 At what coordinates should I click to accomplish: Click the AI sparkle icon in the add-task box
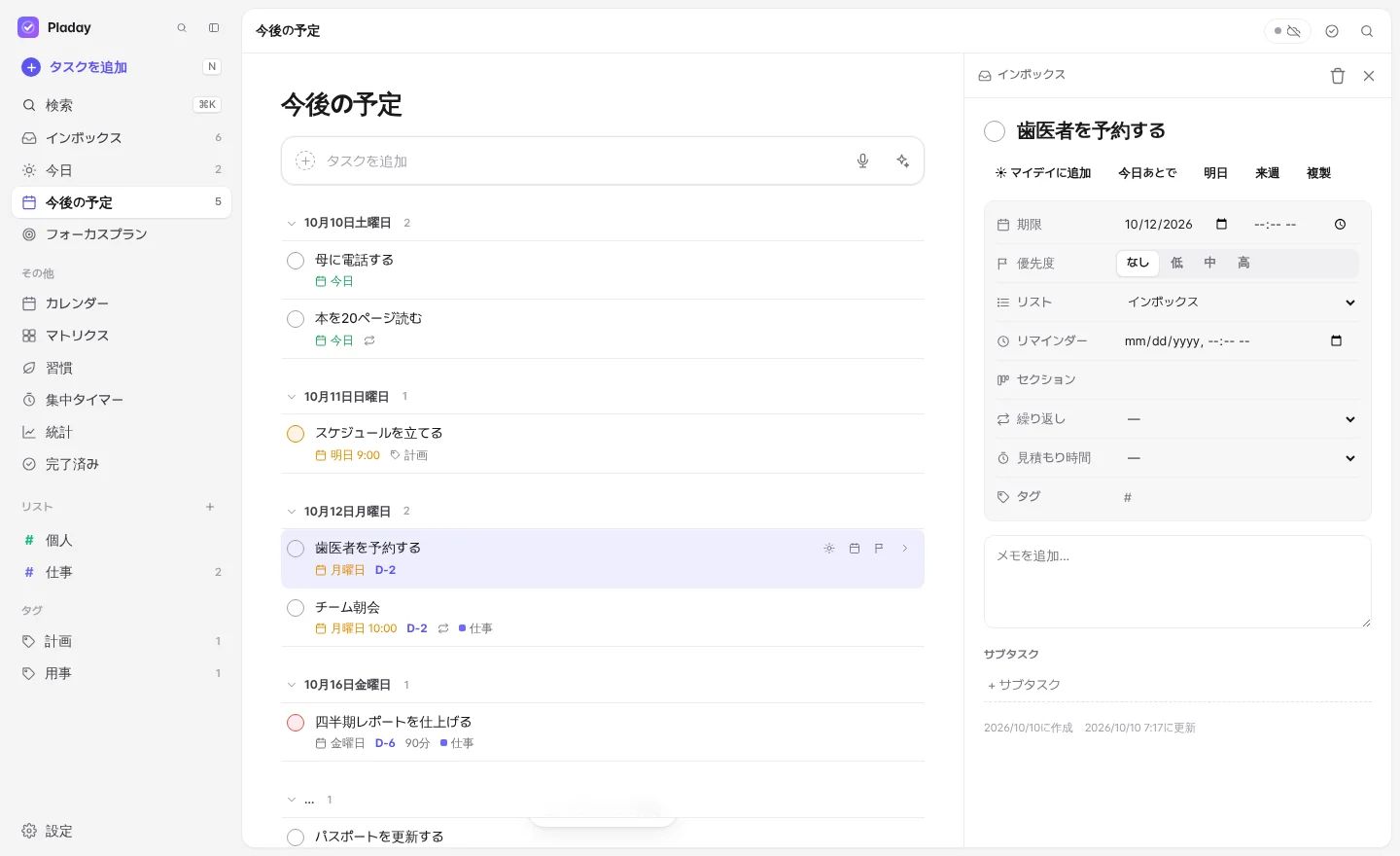(x=903, y=160)
